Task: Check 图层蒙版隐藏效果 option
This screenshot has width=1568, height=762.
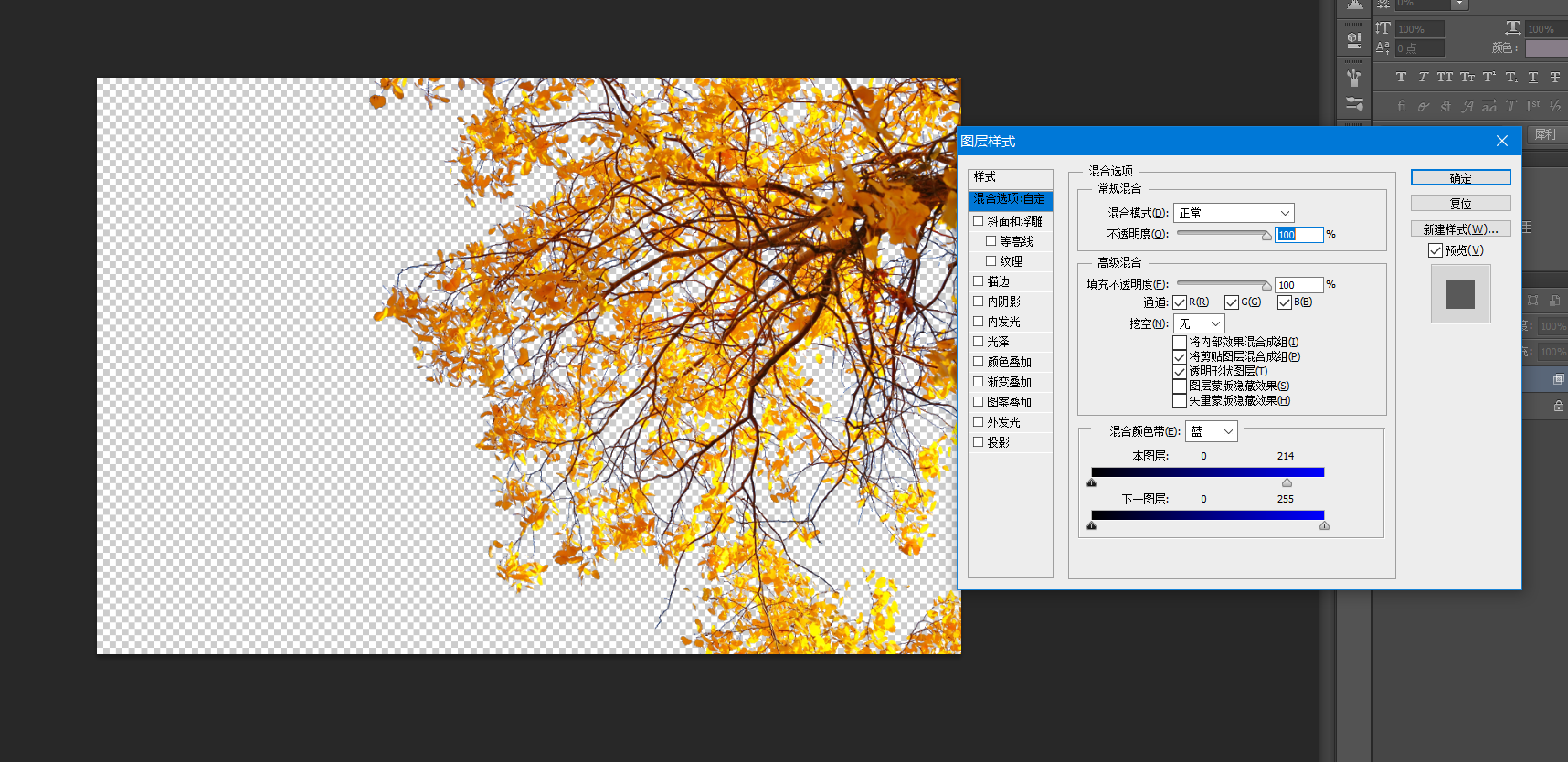Action: [x=1180, y=386]
